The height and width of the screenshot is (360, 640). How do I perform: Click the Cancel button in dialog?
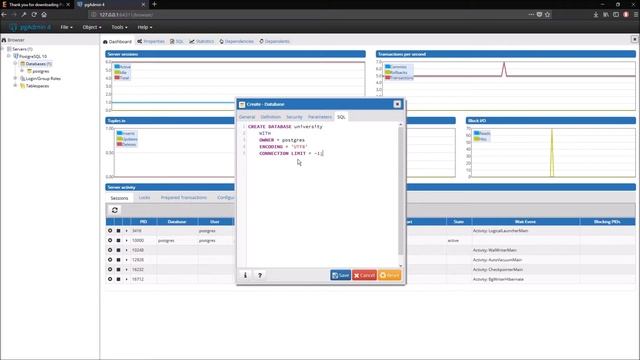pos(364,275)
